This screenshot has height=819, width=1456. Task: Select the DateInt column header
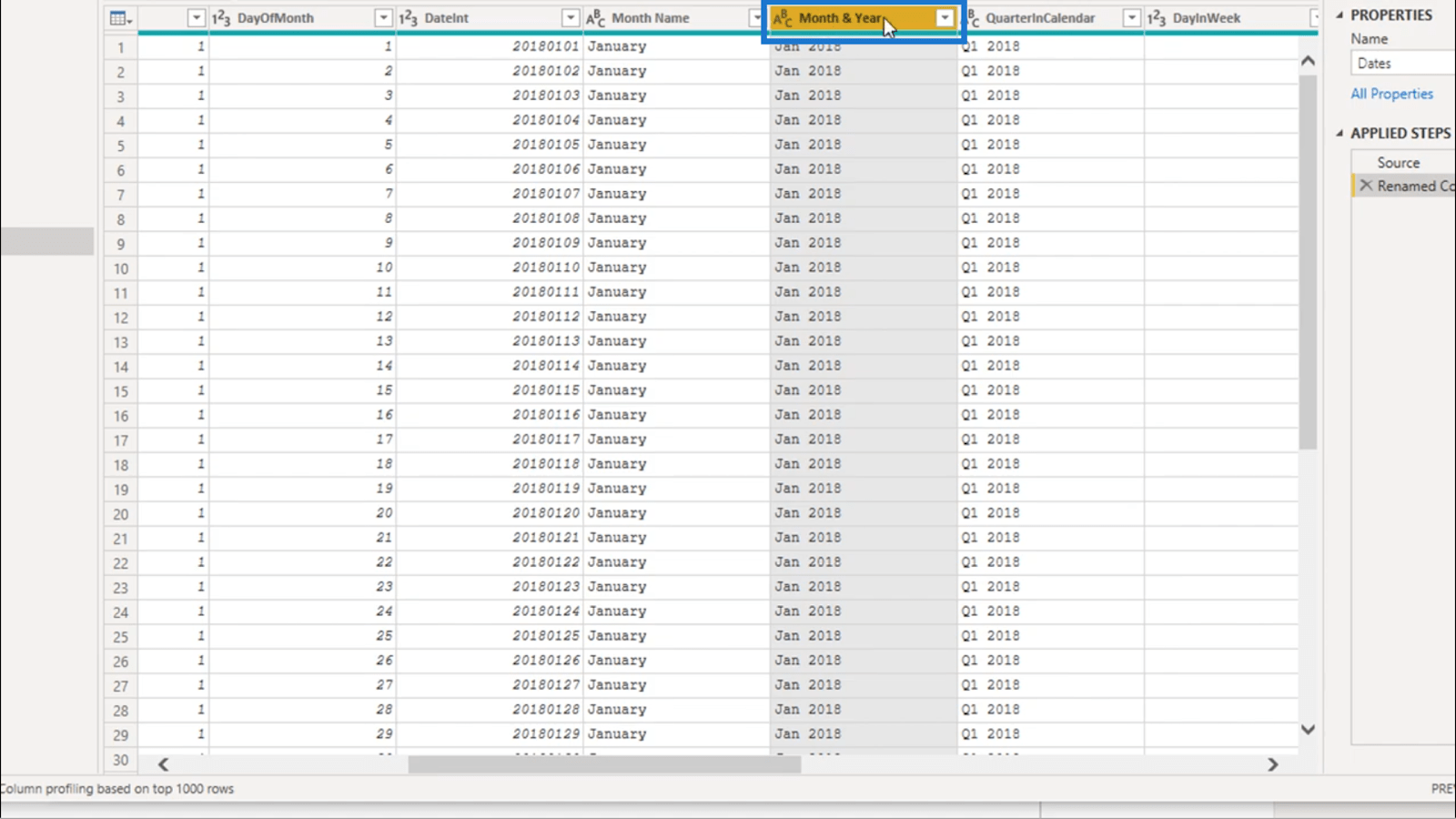pyautogui.click(x=446, y=18)
